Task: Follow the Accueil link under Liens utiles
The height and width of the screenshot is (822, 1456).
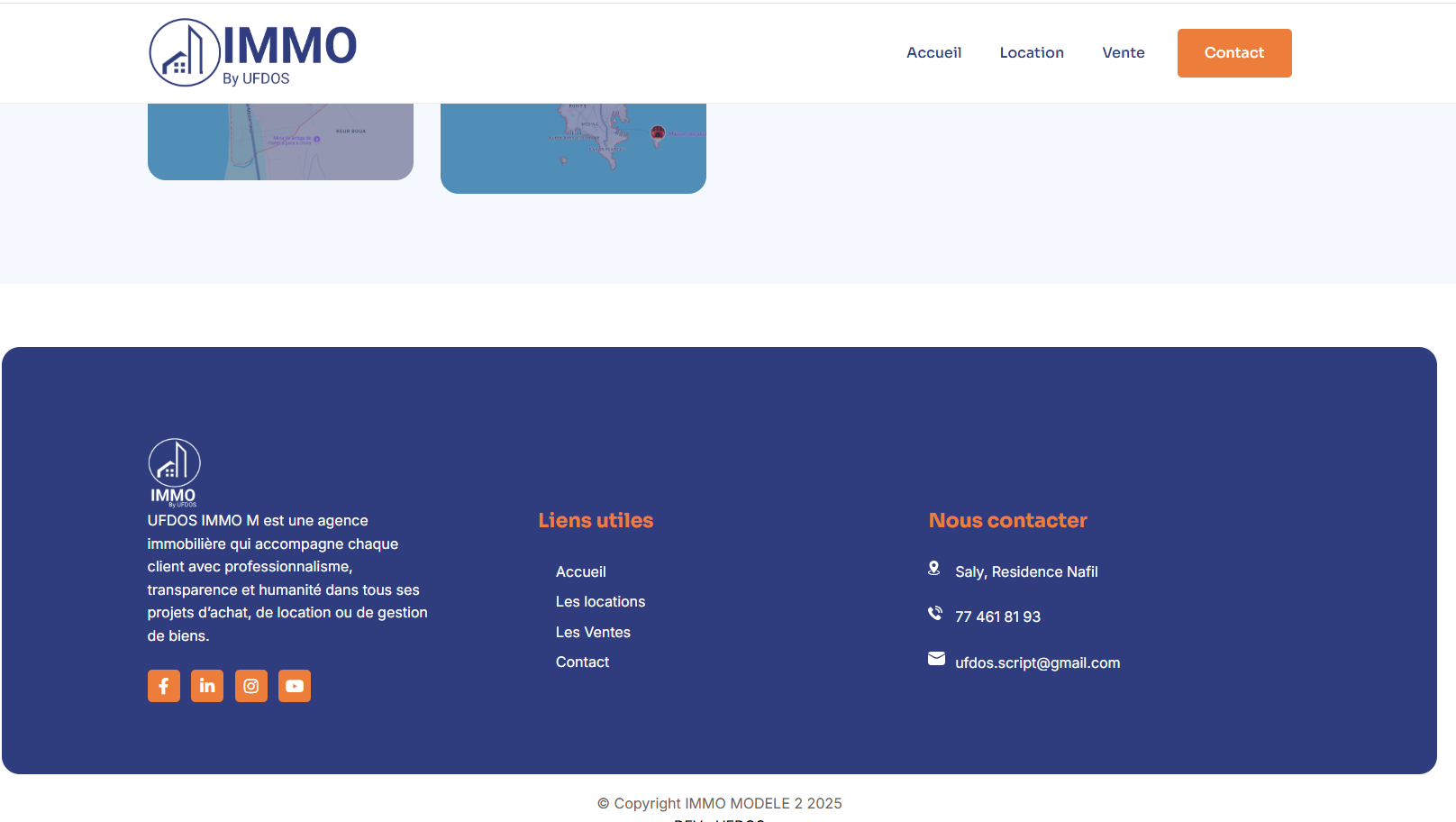Action: [580, 572]
